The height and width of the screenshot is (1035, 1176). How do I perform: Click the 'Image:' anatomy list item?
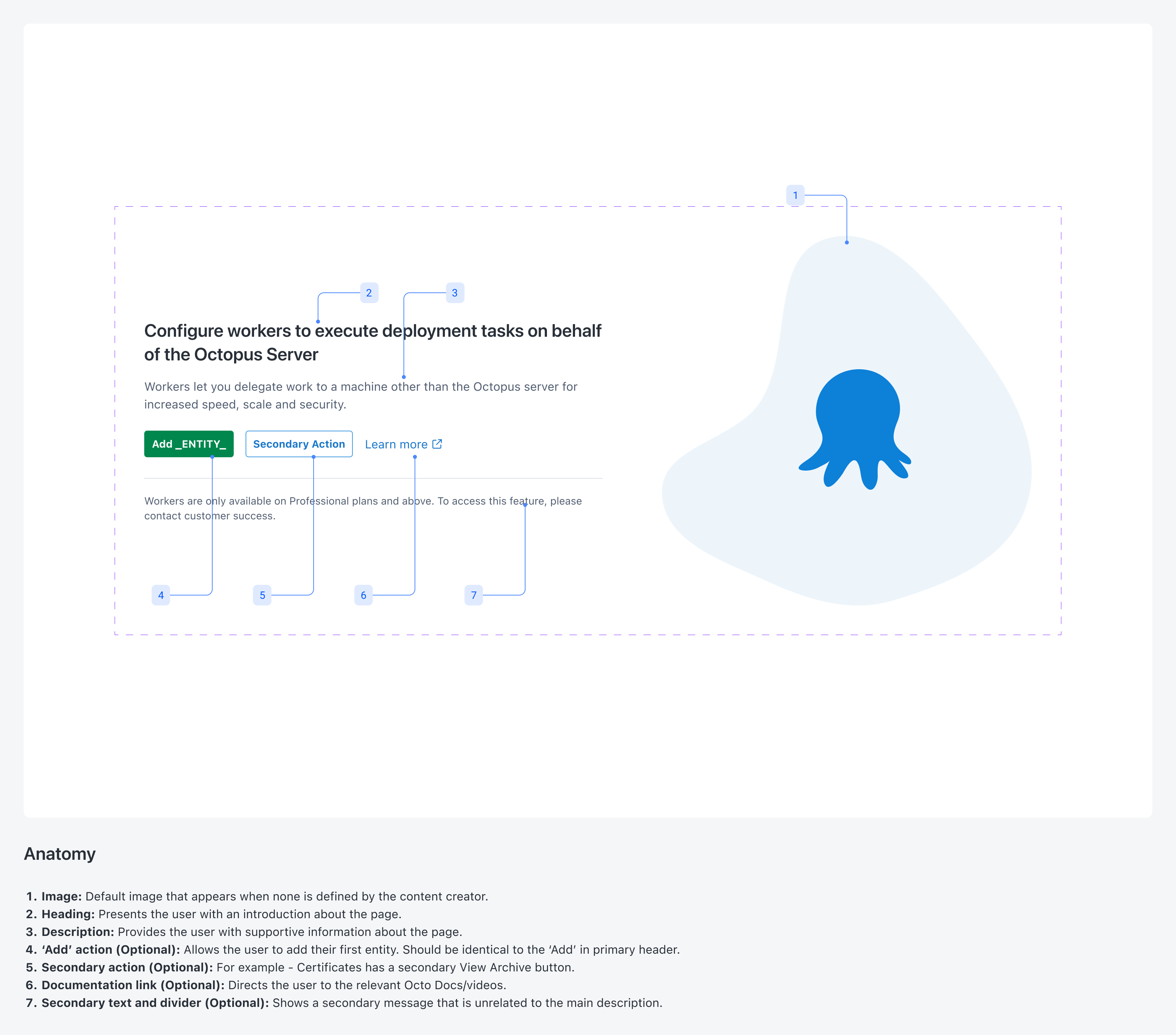tap(257, 896)
